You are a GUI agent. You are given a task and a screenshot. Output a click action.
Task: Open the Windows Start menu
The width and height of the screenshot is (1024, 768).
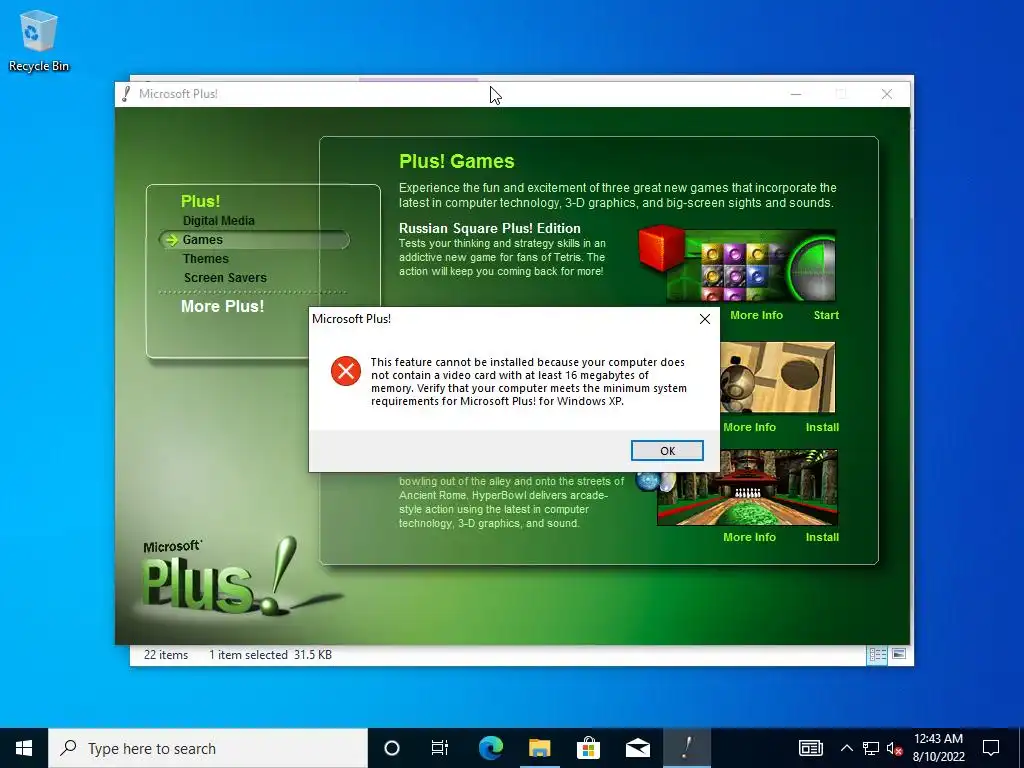point(24,748)
